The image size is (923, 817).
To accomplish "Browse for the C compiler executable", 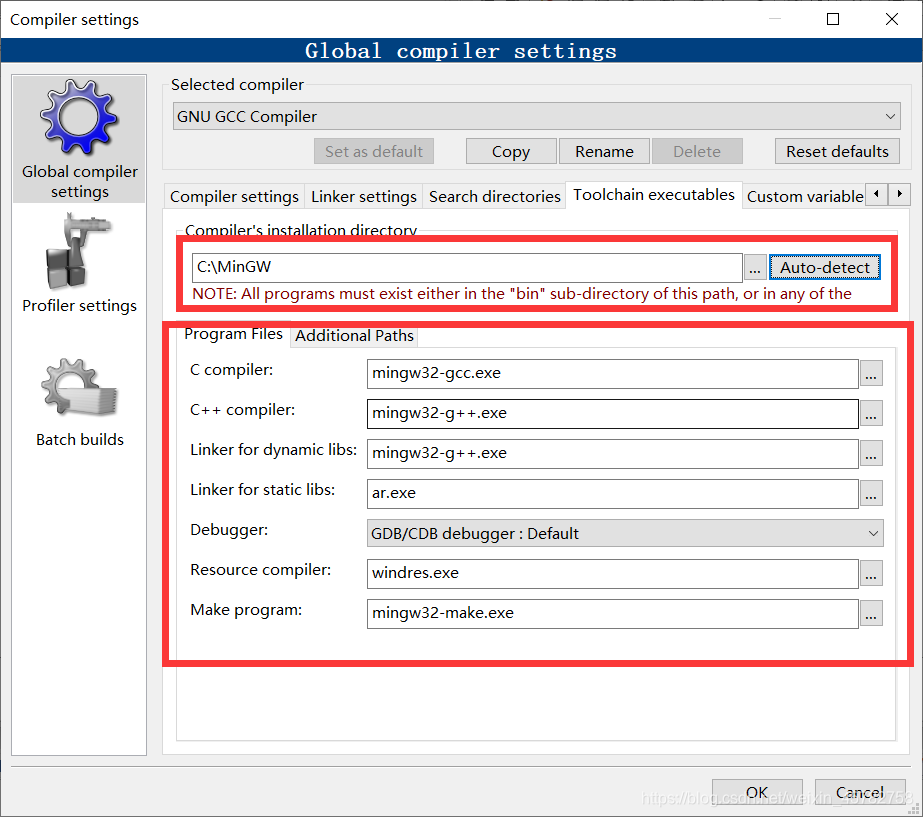I will 871,374.
